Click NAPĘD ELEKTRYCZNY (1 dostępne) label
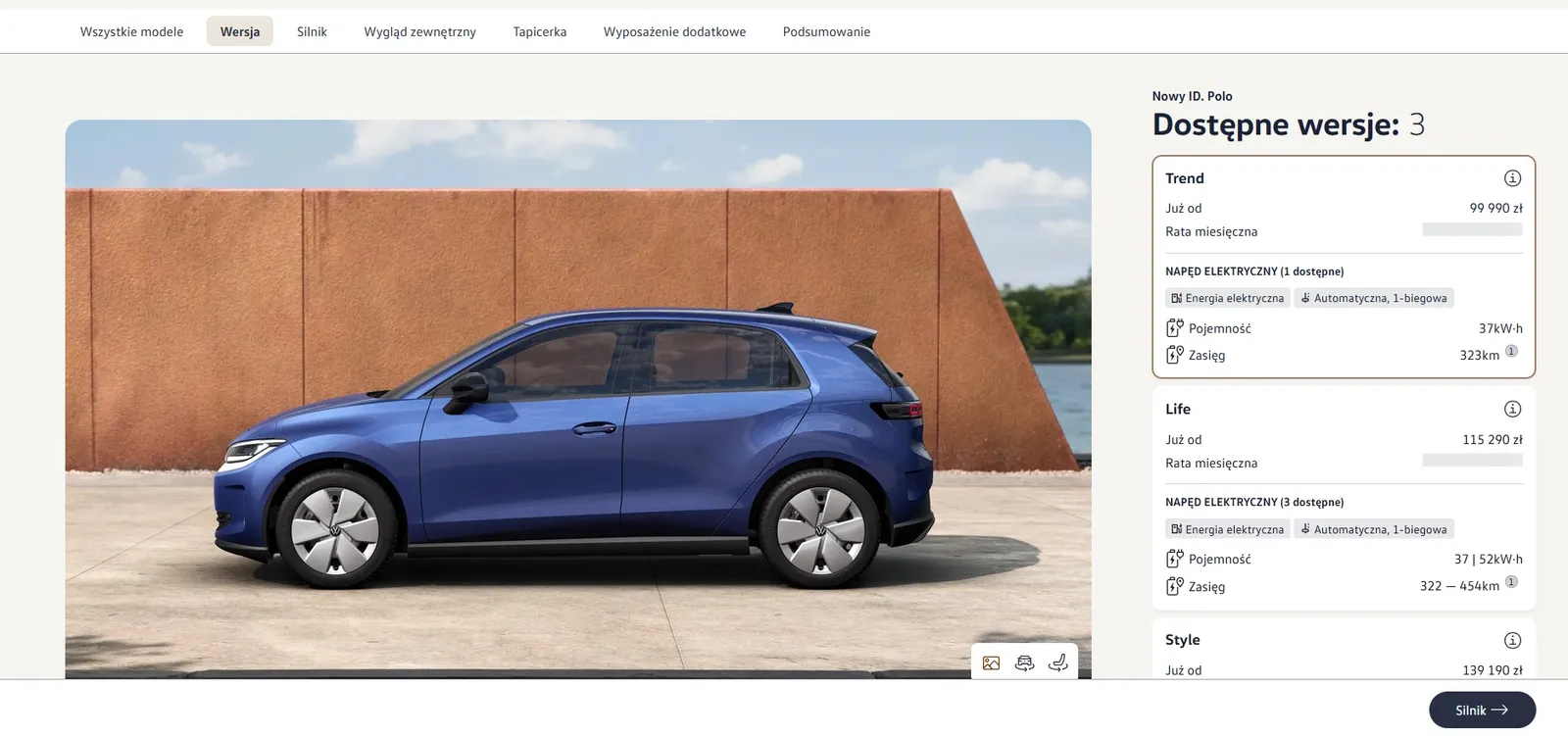 click(x=1254, y=271)
